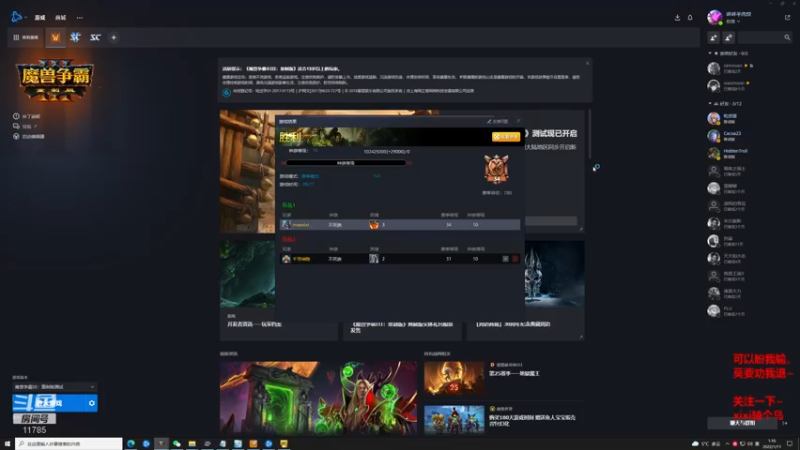Click the gray action icon in team 2 row
800x450 pixels.
505,259
